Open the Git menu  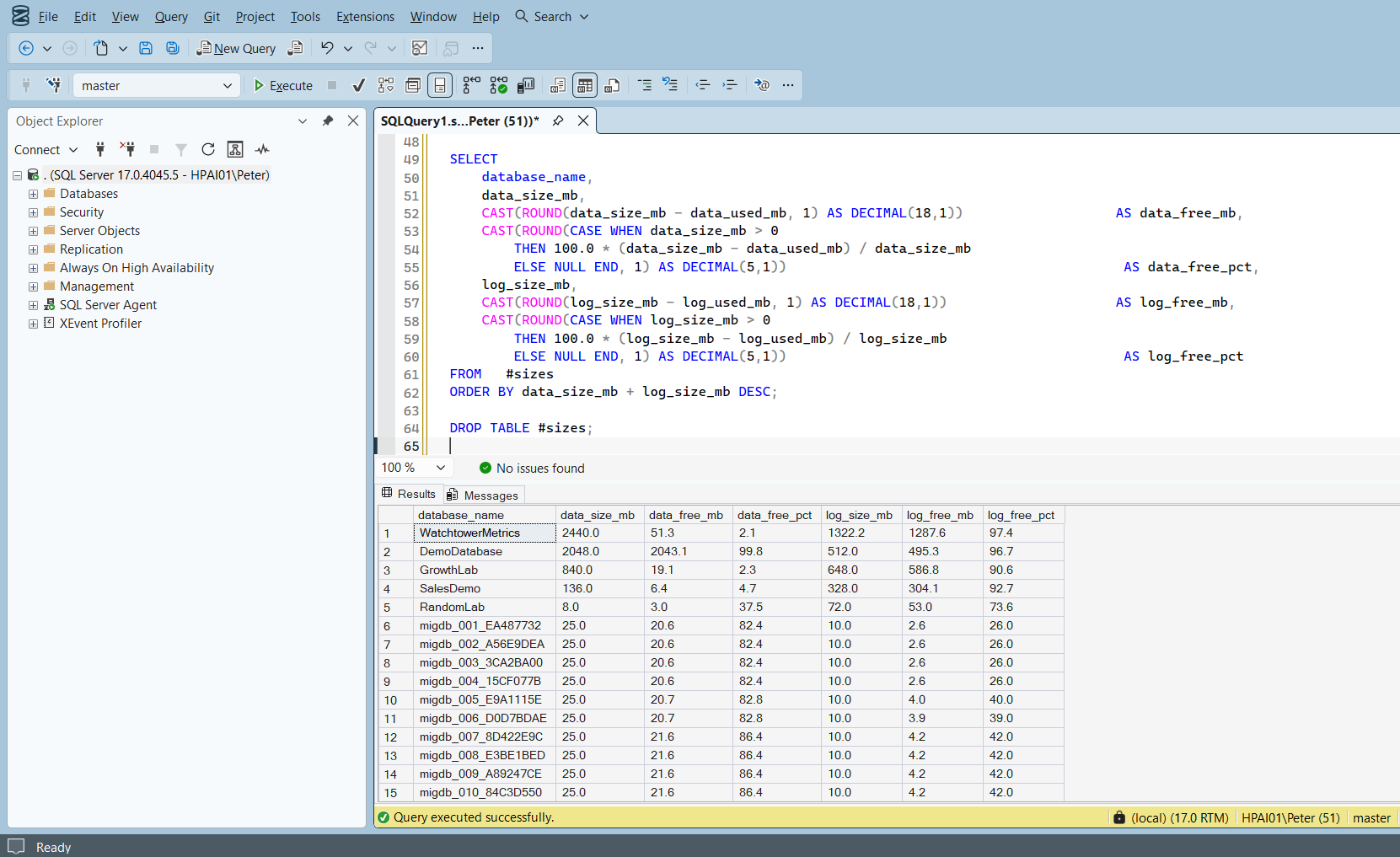point(212,16)
